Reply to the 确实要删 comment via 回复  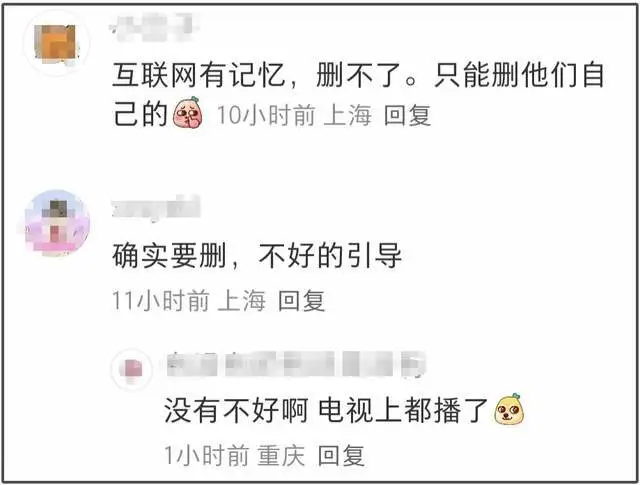[301, 301]
